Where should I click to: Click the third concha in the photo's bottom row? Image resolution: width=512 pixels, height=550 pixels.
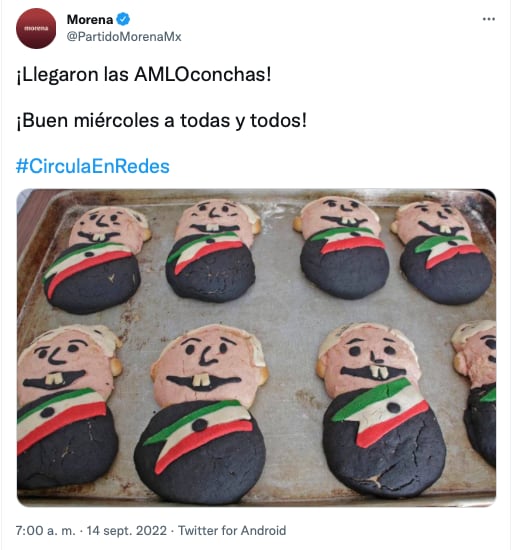(380, 410)
